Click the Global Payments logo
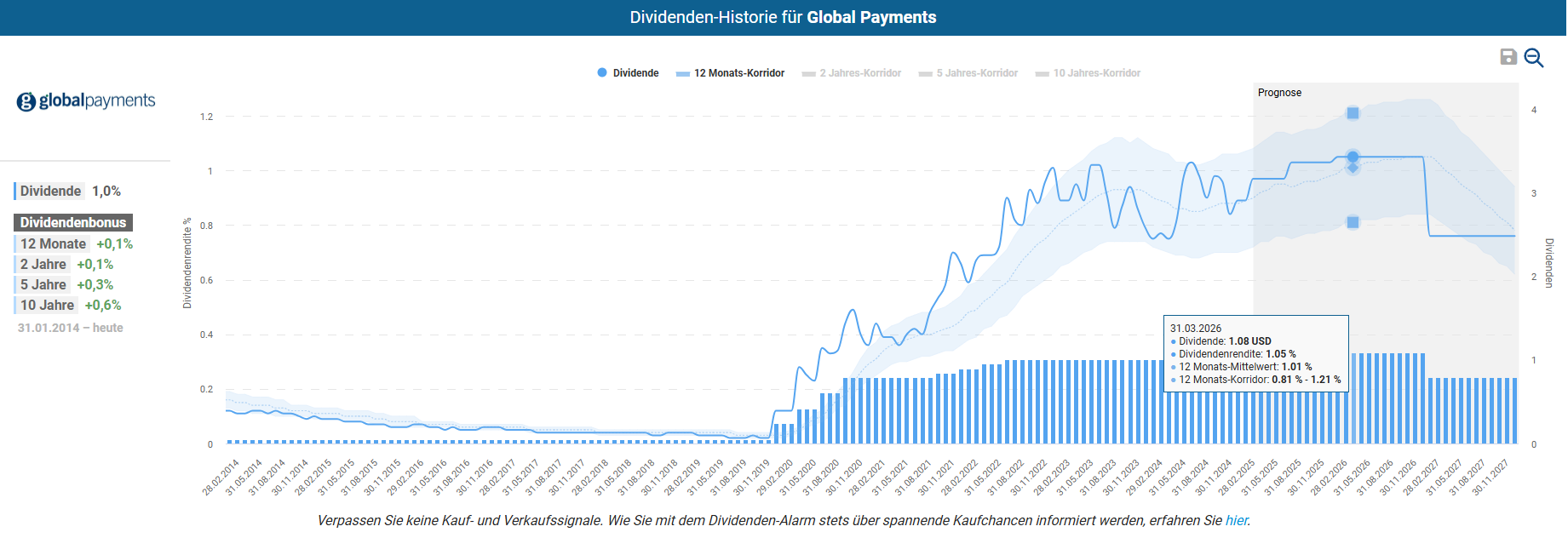 pos(86,101)
